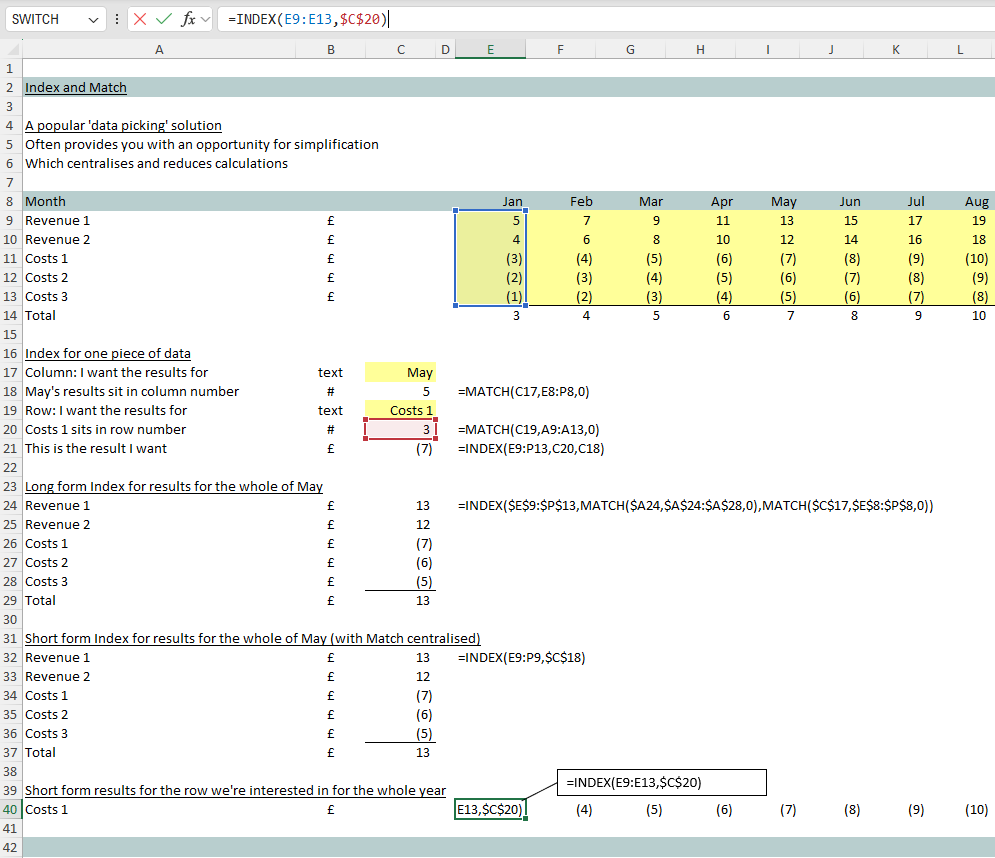The image size is (995, 858).
Task: Click the Select All corner triangle
Action: [11, 49]
